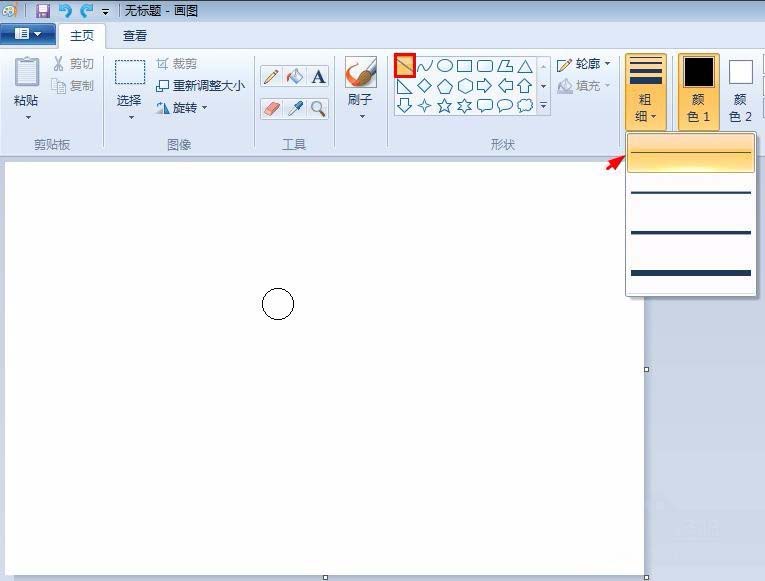765x581 pixels.
Task: Click the Save icon in title bar
Action: pos(43,10)
